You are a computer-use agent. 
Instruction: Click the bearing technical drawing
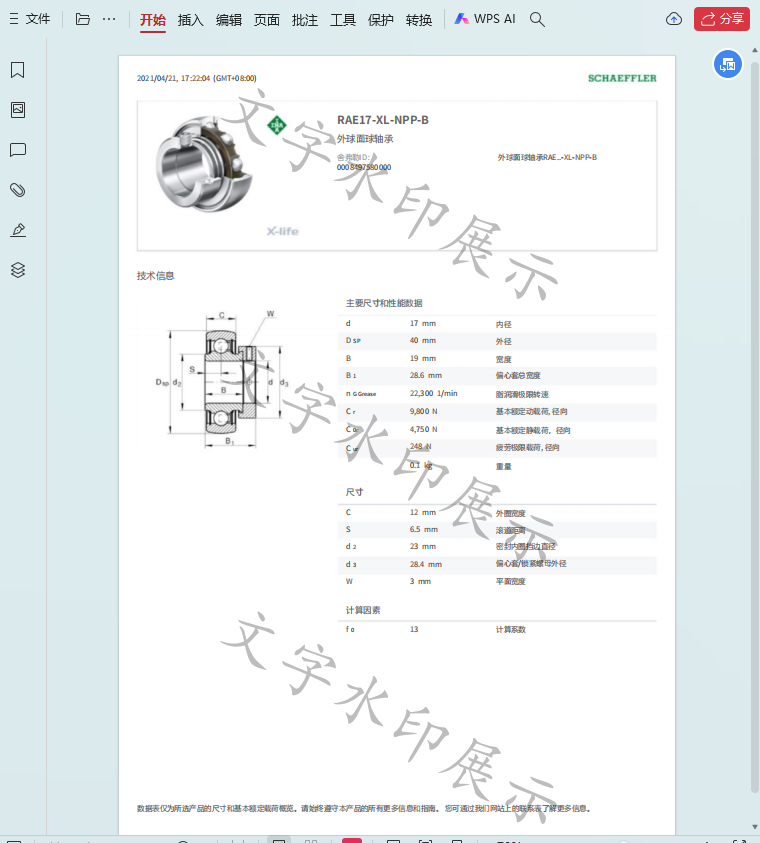click(x=222, y=379)
